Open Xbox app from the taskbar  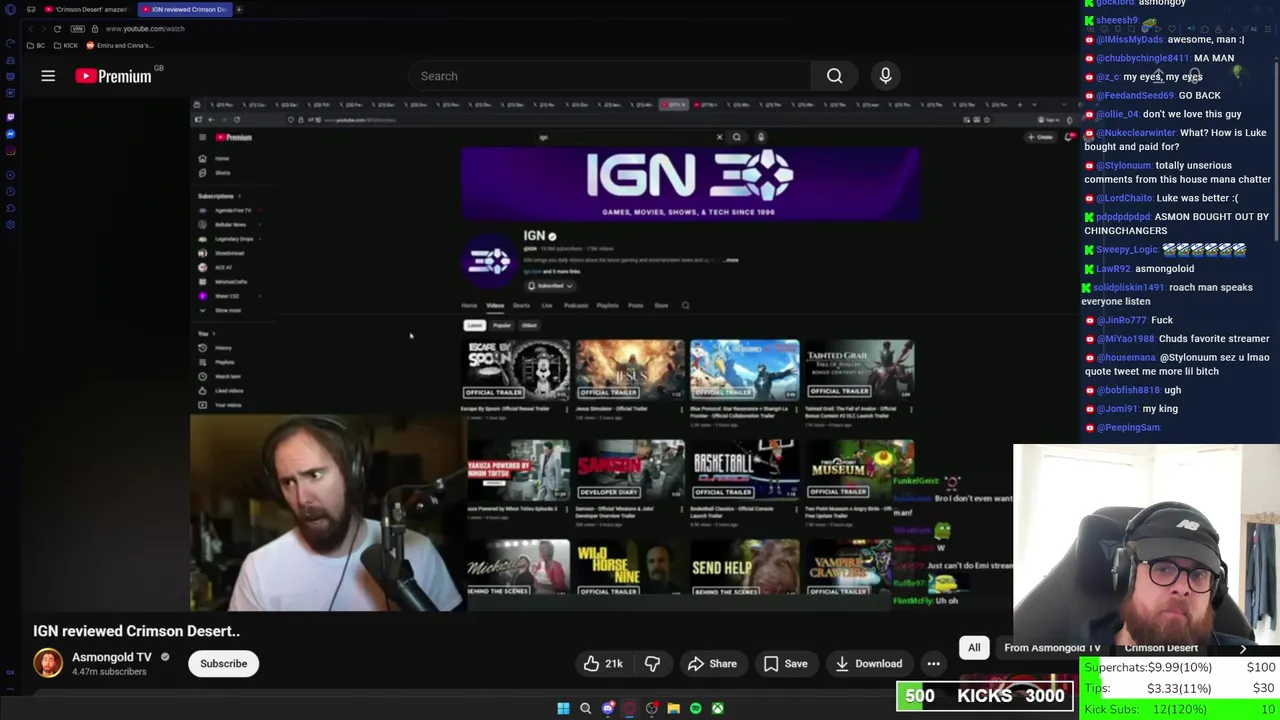(718, 709)
